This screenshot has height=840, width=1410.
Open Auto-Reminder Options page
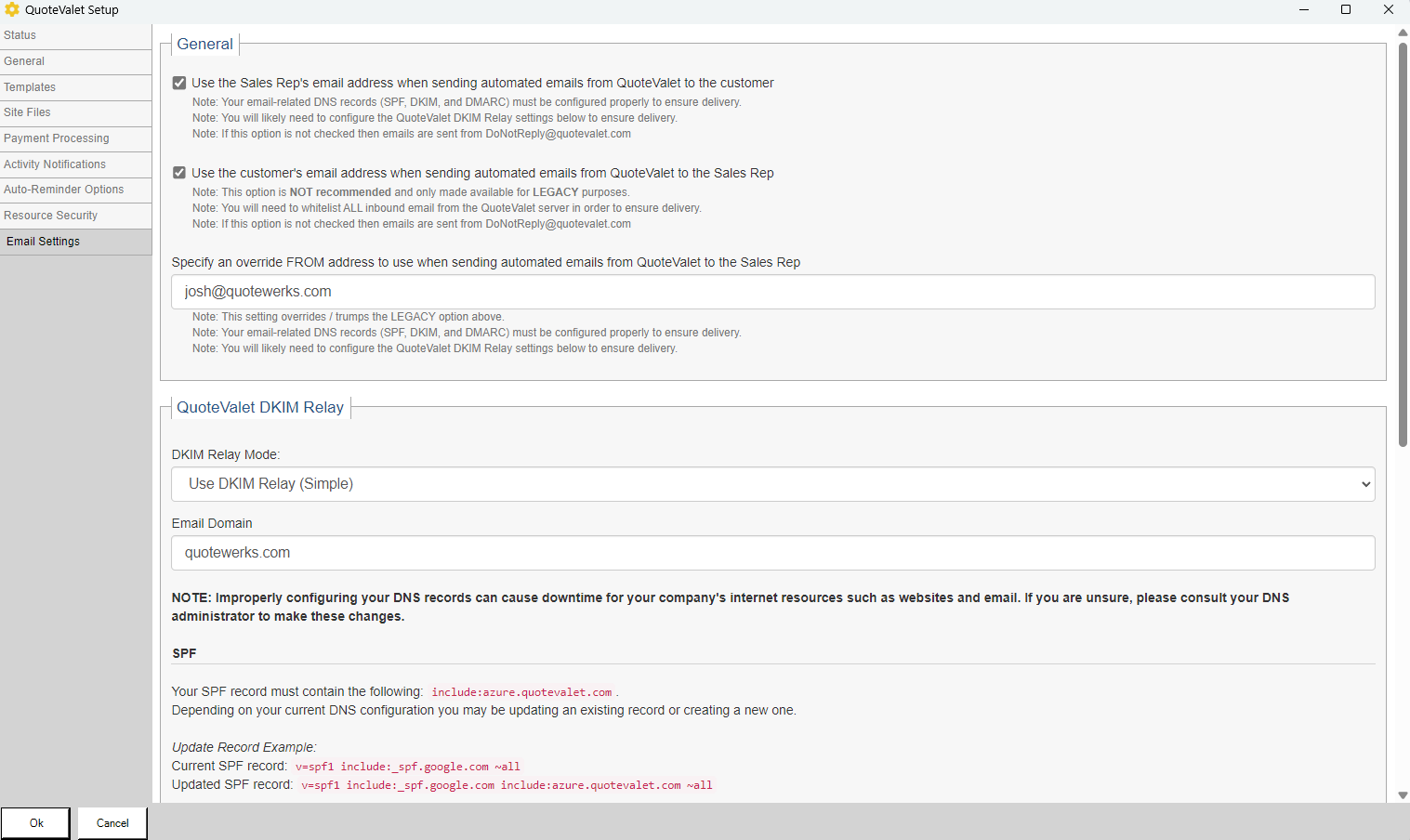click(x=75, y=190)
